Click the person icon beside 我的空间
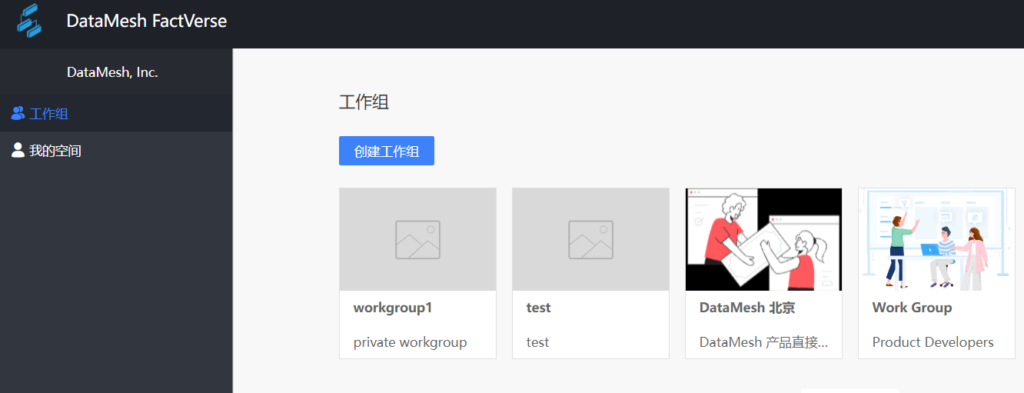This screenshot has height=393, width=1024. coord(18,151)
